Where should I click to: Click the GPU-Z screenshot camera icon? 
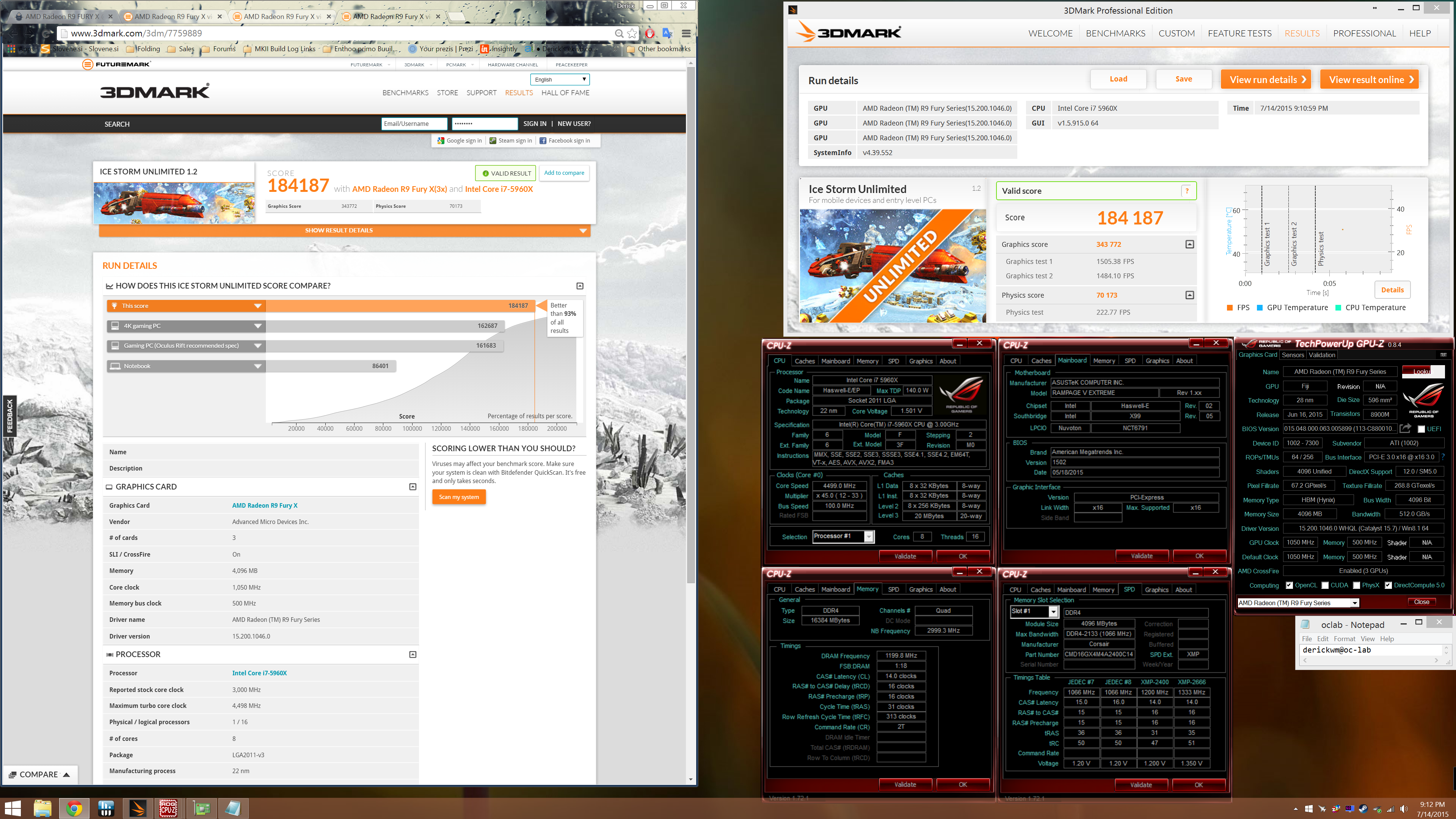1443,355
